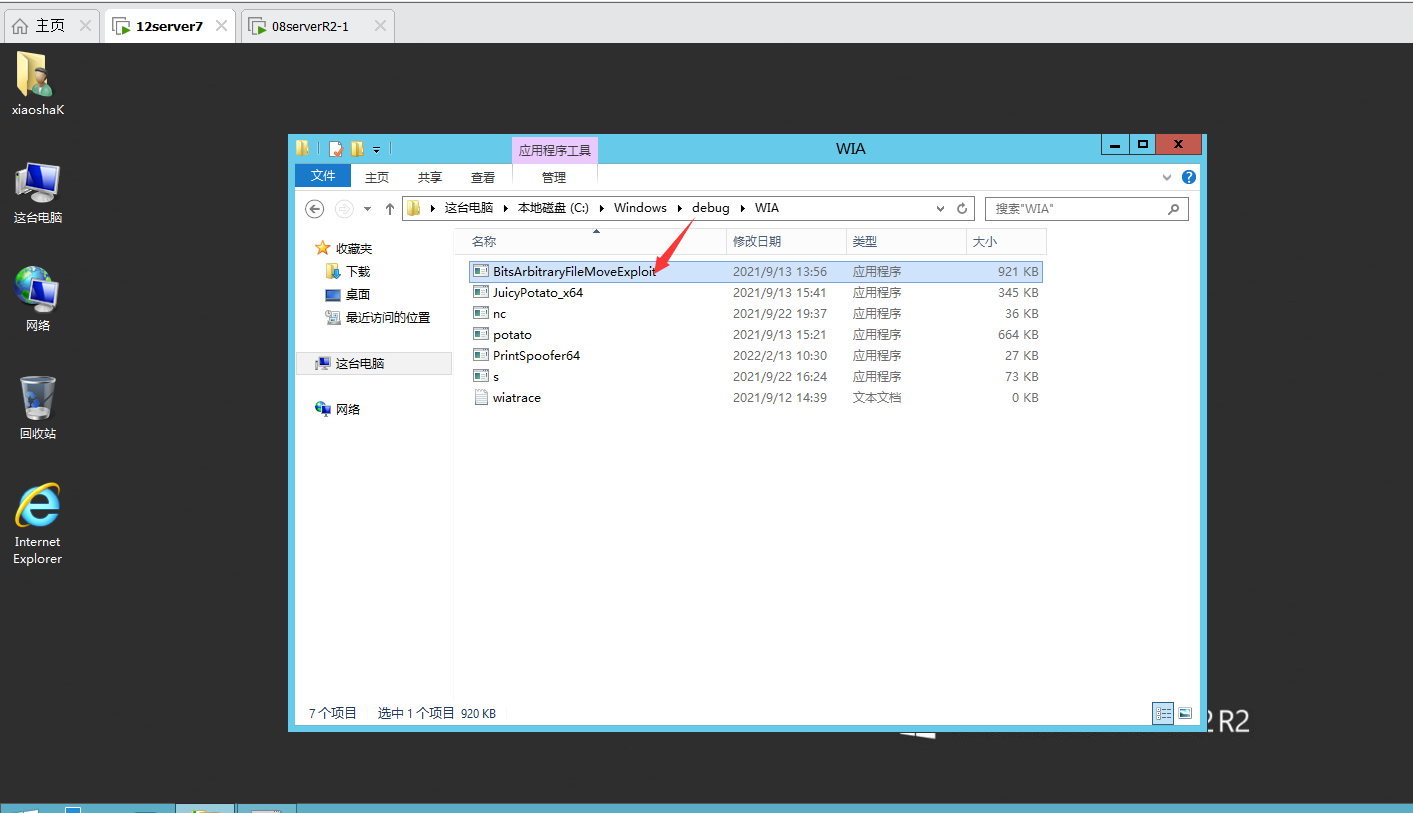Open the Customize Quick Access Toolbar dropdown
Viewport: 1413px width, 813px height.
click(377, 150)
